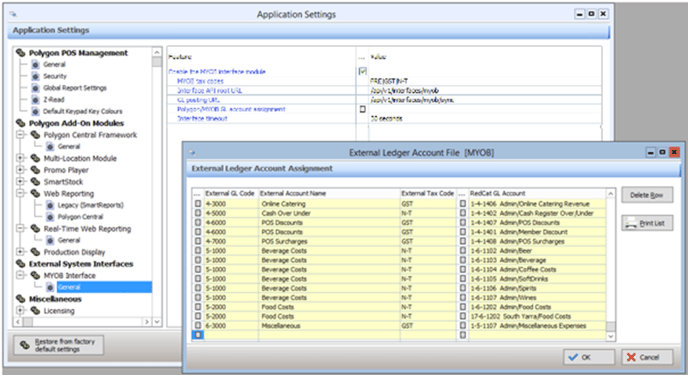Click the Production Display module icon
688x375 pixels.
36,252
